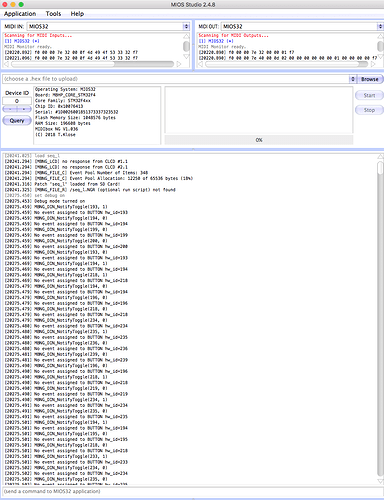Image resolution: width=384 pixels, height=500 pixels.
Task: Click the hex file path field
Action: [x=176, y=79]
